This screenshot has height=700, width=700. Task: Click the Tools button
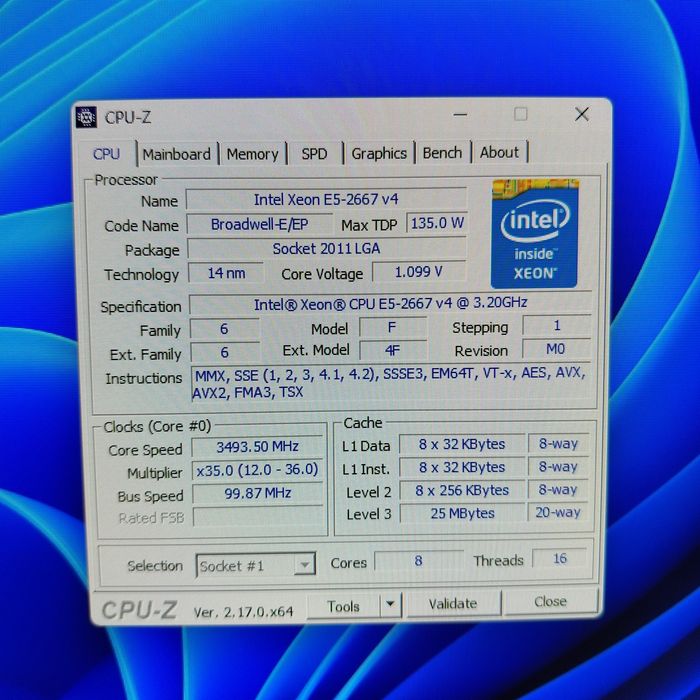pos(343,606)
